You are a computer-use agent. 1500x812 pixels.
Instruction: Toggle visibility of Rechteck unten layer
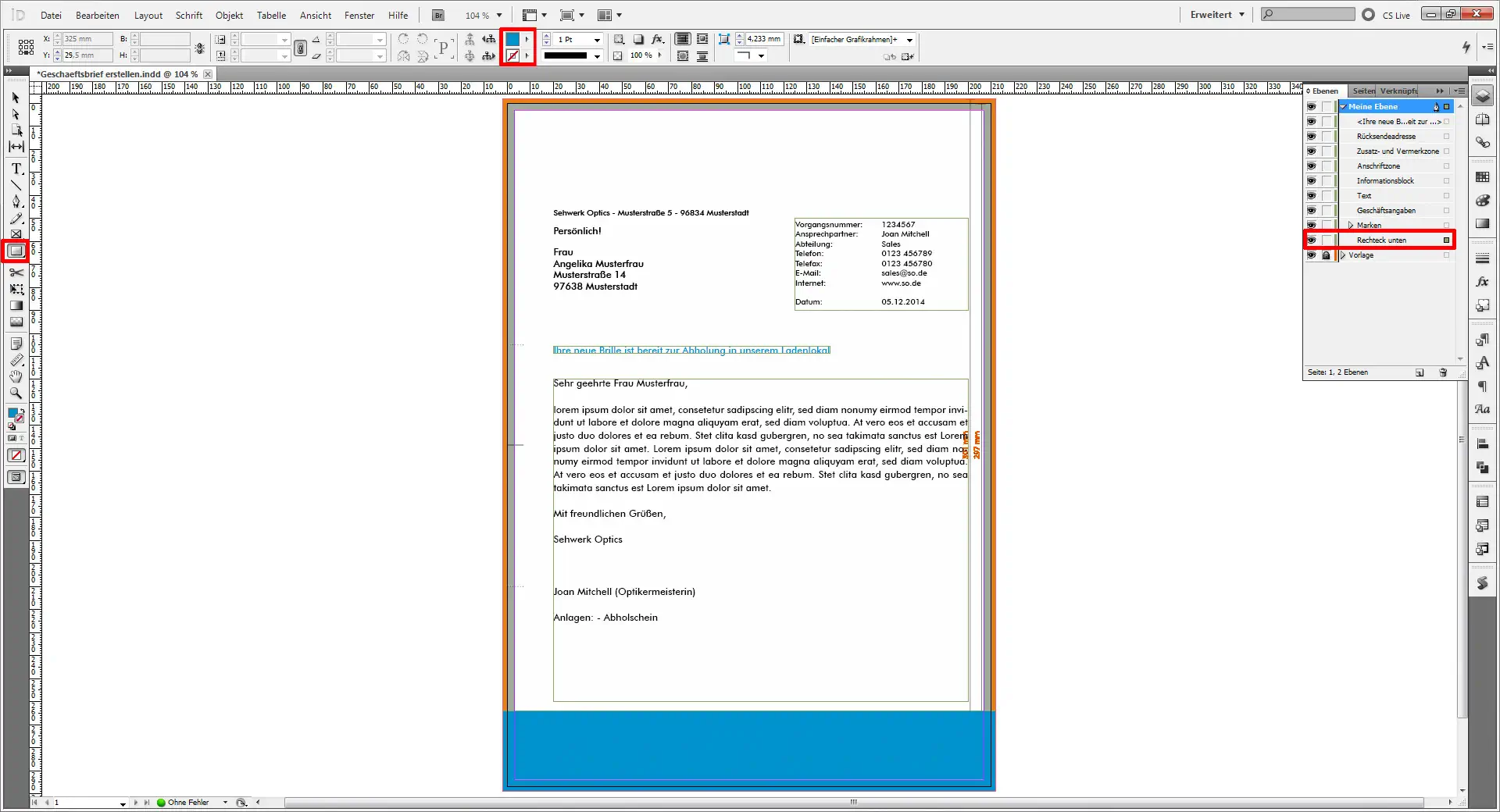coord(1311,240)
